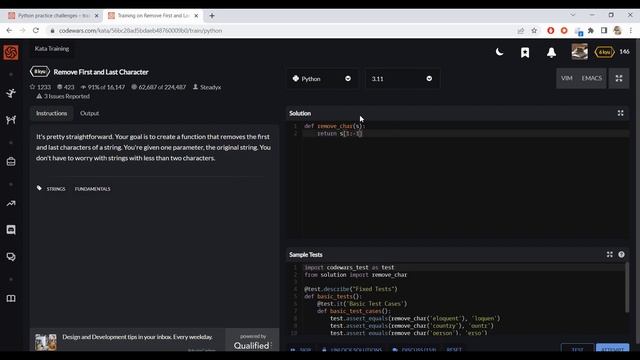Image resolution: width=640 pixels, height=360 pixels.
Task: Open the Chat message sidebar icon
Action: pyautogui.click(x=11, y=230)
